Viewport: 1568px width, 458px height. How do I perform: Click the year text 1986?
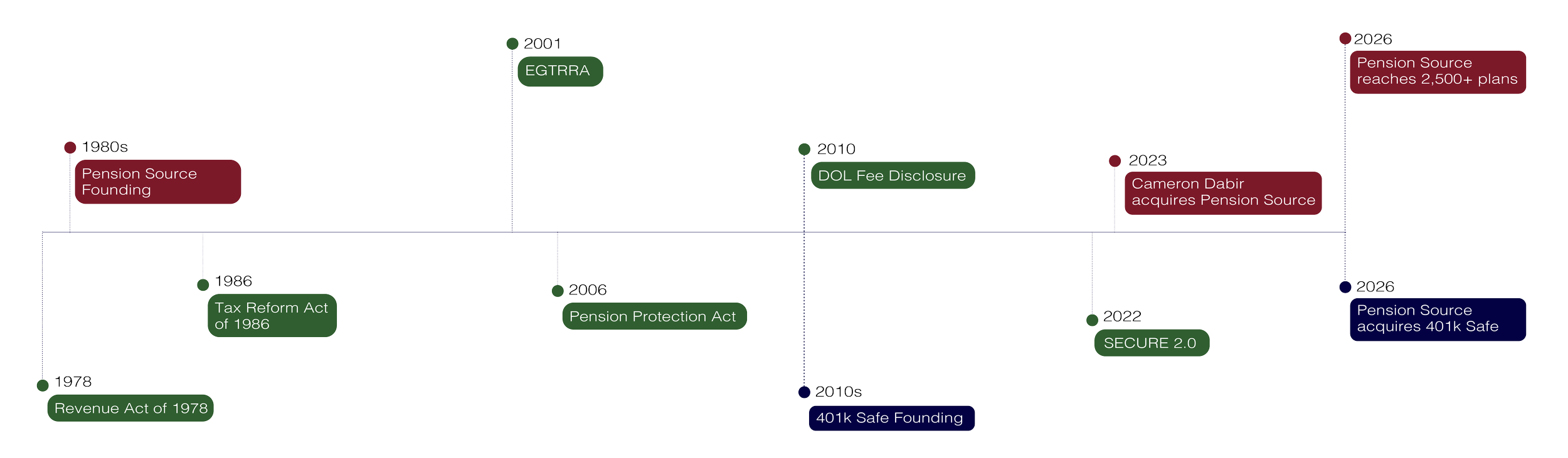pos(233,281)
